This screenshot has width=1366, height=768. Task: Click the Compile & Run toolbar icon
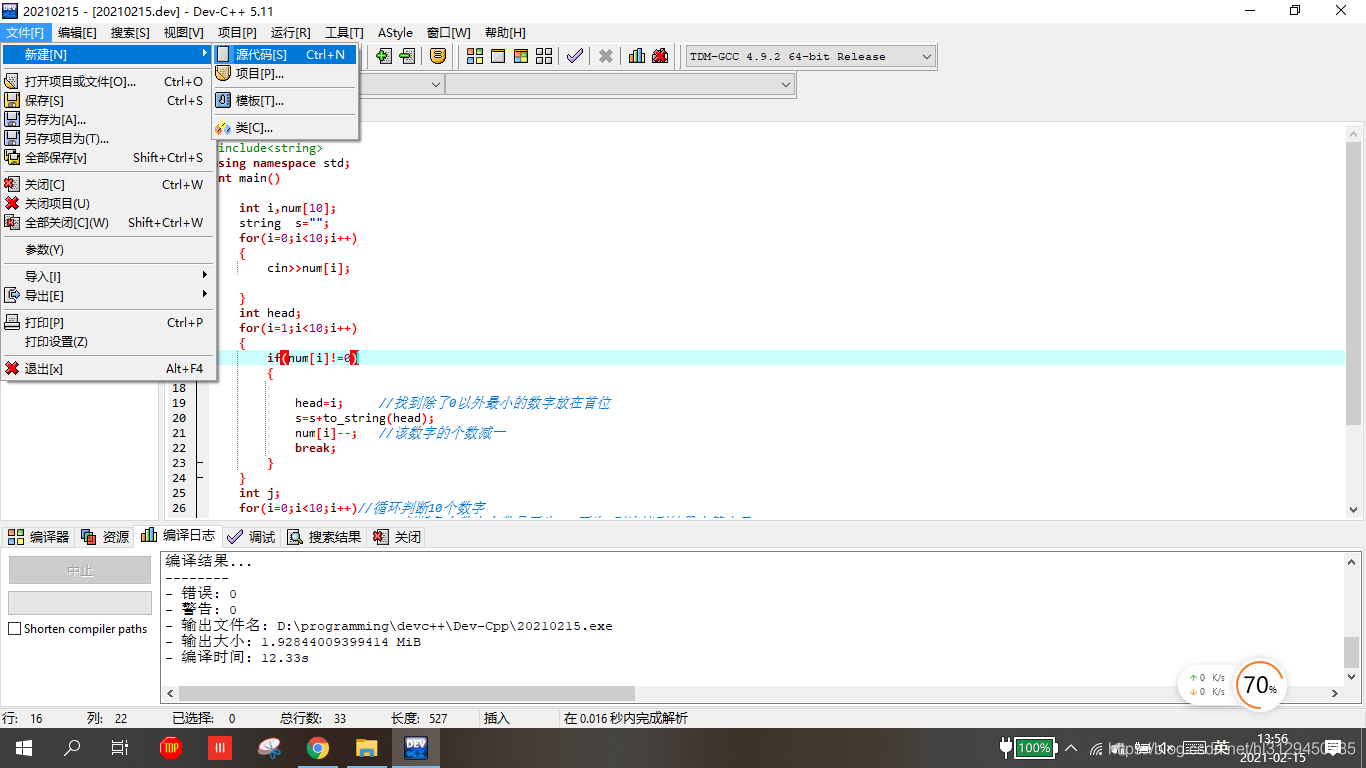(x=521, y=56)
